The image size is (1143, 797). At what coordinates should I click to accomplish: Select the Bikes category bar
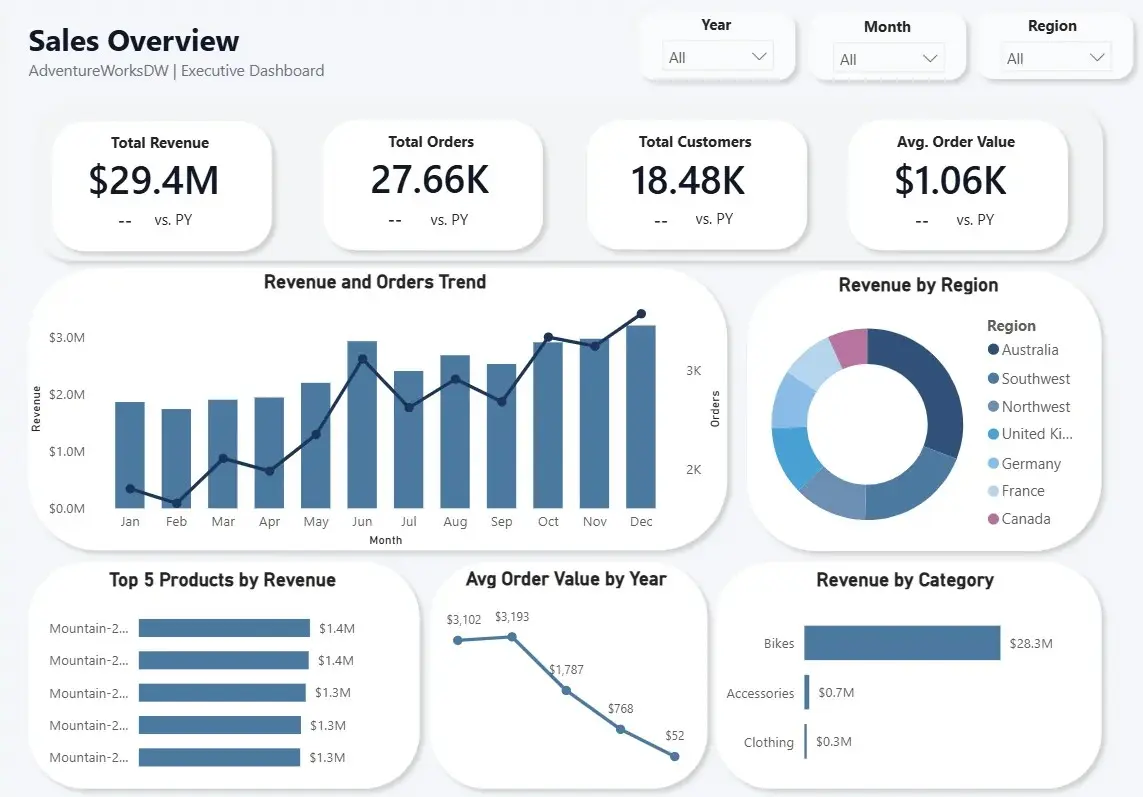click(x=902, y=642)
